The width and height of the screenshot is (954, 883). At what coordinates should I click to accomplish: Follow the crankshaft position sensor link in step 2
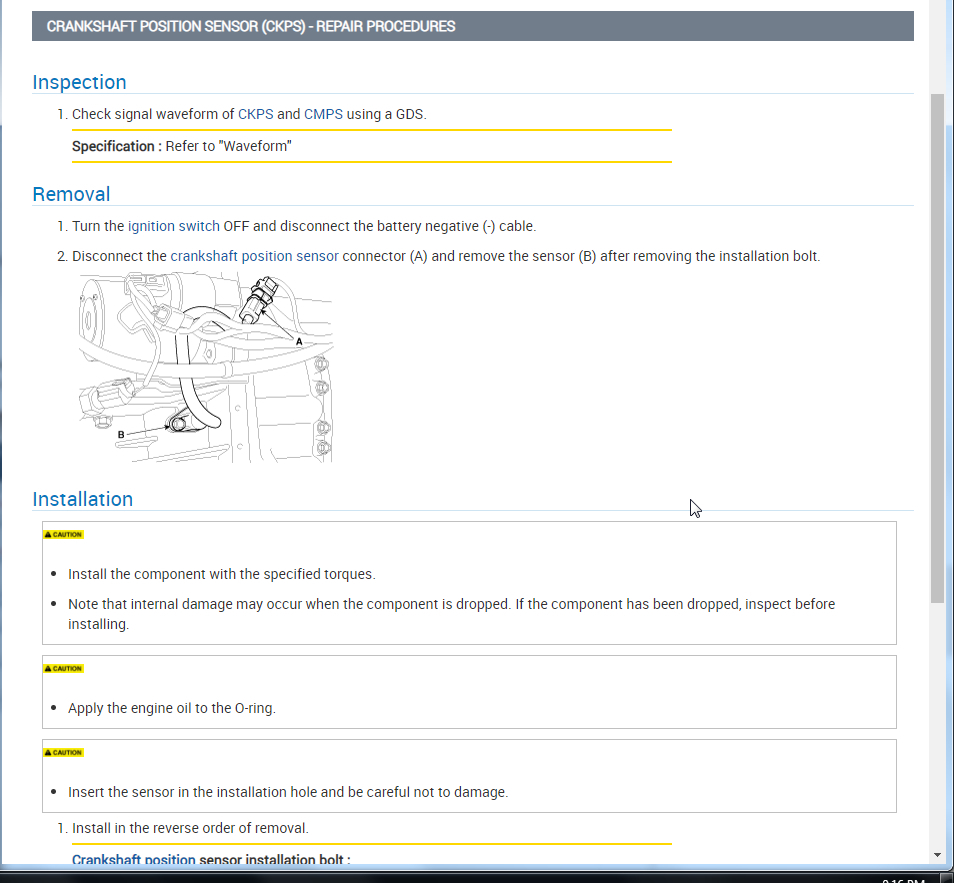pos(254,256)
